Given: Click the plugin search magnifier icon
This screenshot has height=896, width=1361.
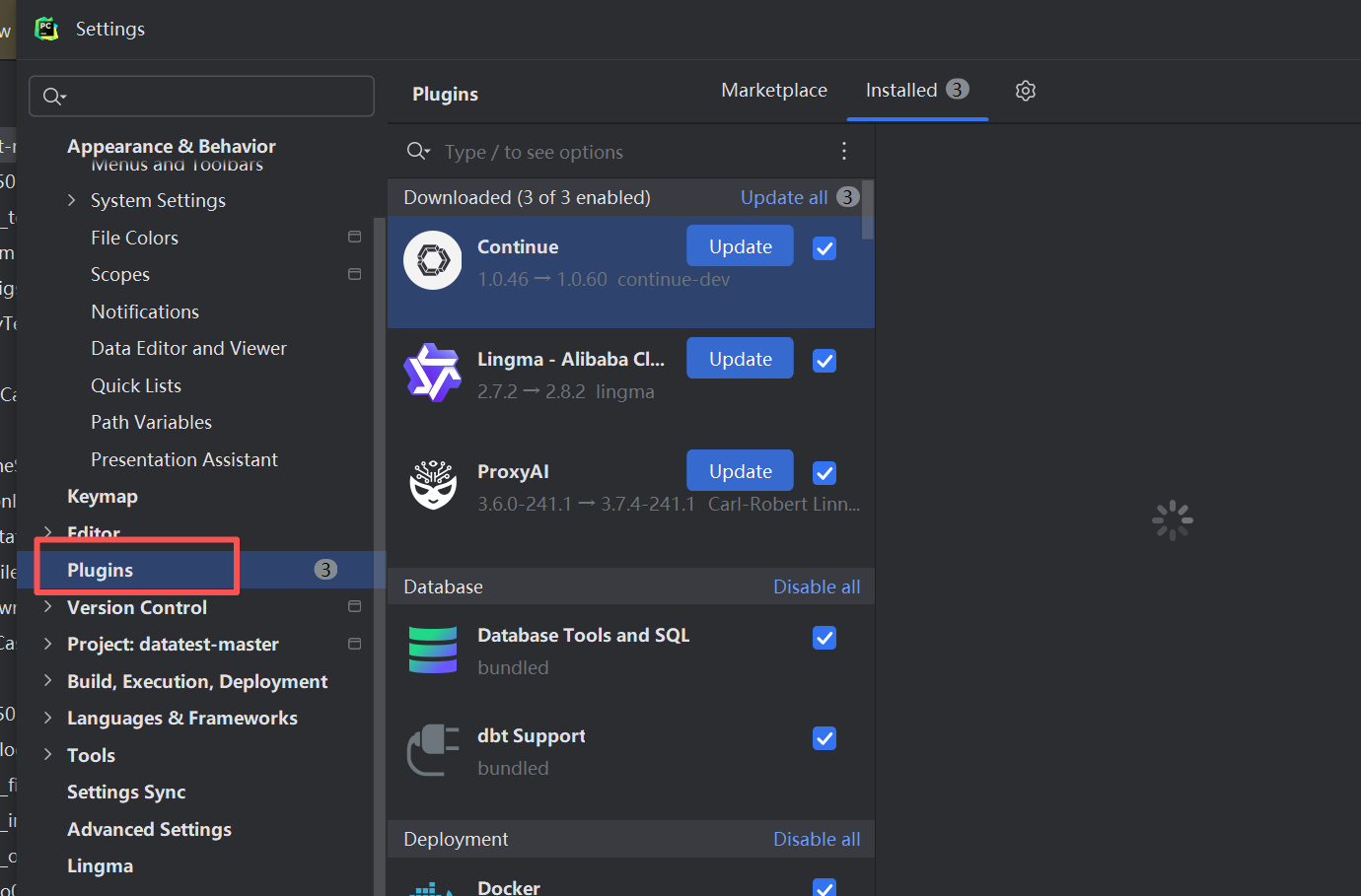Looking at the screenshot, I should 418,151.
